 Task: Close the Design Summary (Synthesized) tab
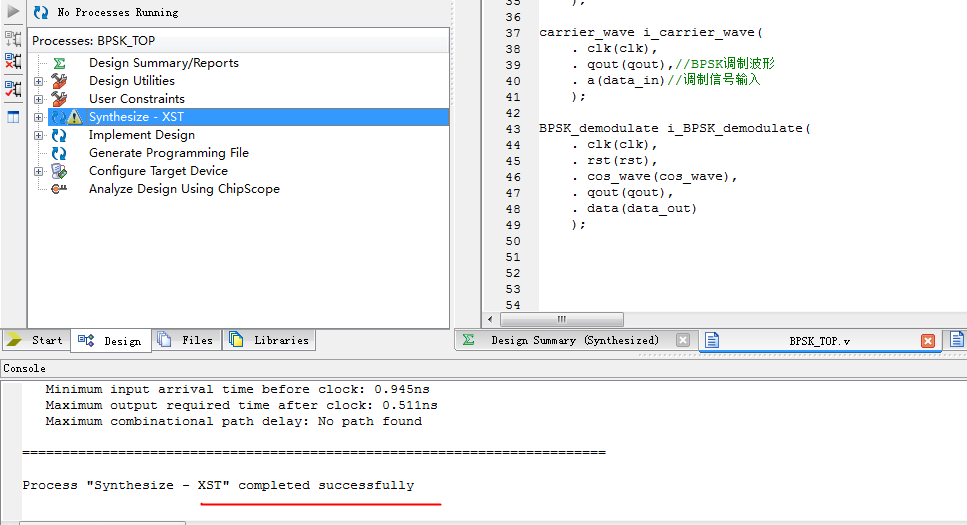(683, 341)
